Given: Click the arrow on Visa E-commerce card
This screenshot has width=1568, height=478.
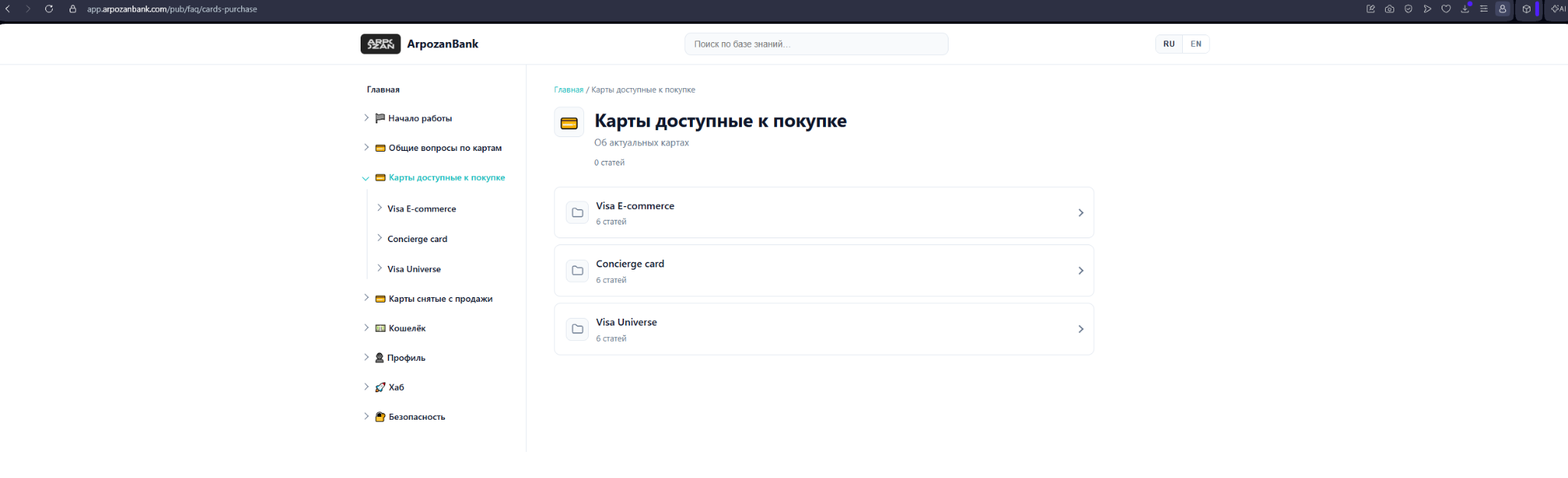Looking at the screenshot, I should [x=1081, y=213].
